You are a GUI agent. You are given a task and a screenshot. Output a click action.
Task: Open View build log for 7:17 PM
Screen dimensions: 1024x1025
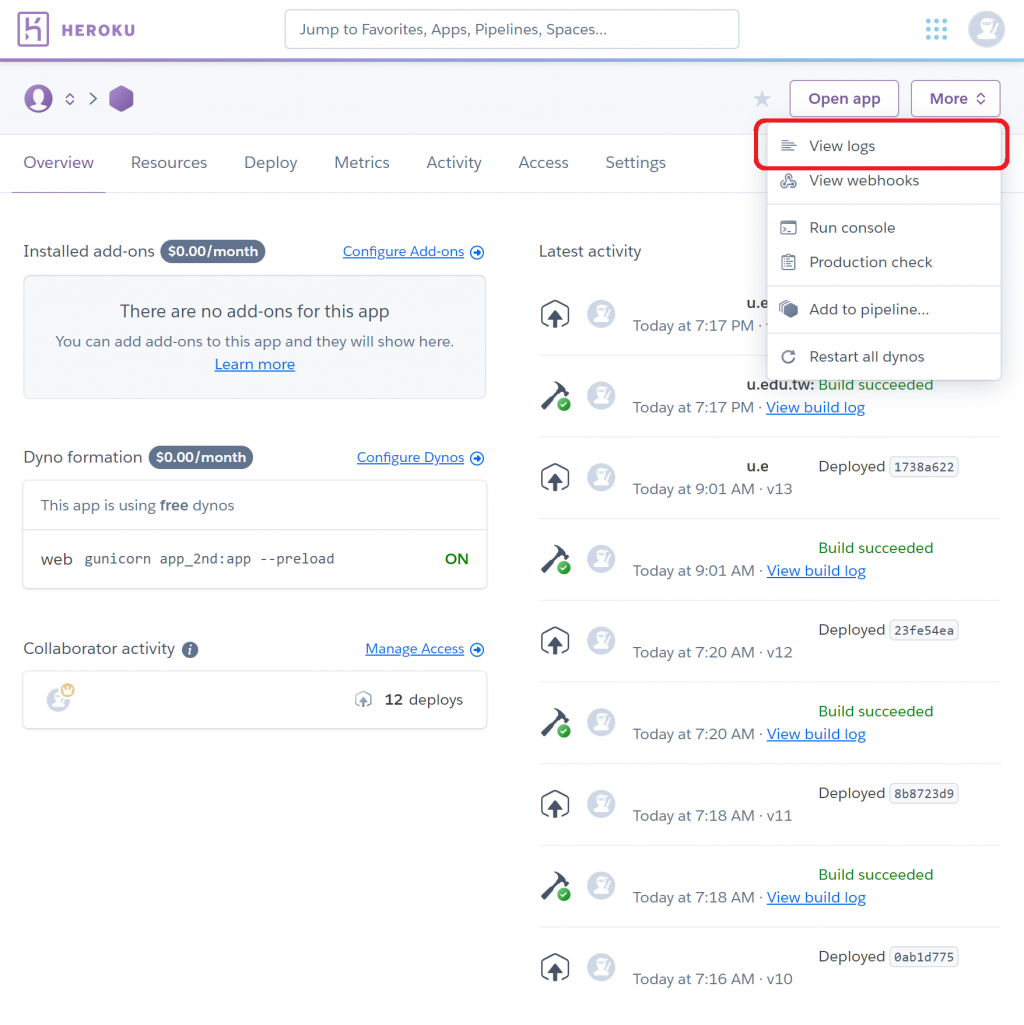[815, 407]
